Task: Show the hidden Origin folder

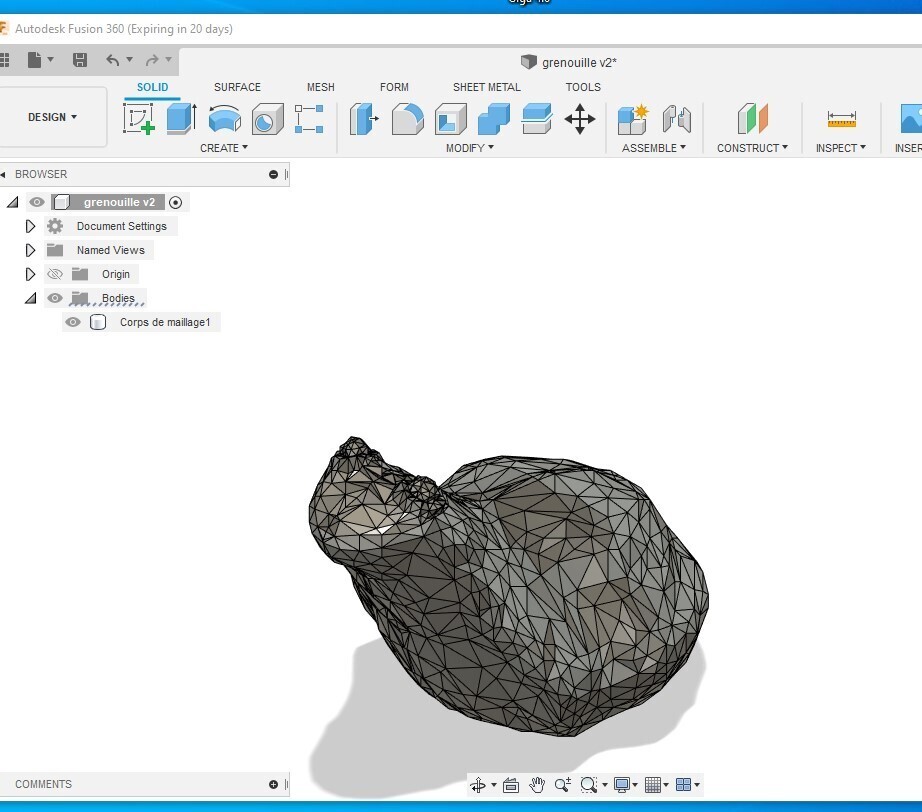Action: coord(55,274)
